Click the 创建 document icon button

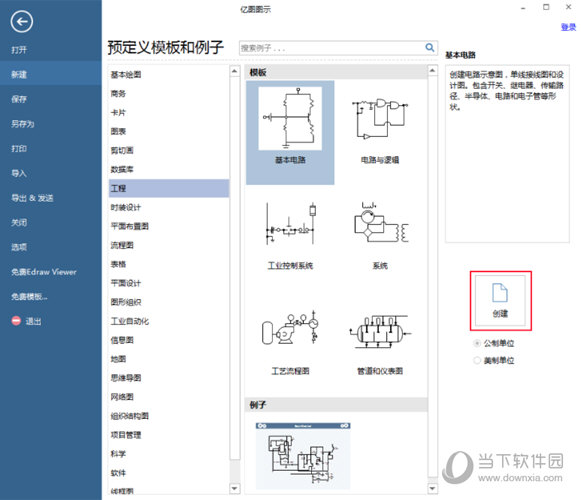[500, 301]
